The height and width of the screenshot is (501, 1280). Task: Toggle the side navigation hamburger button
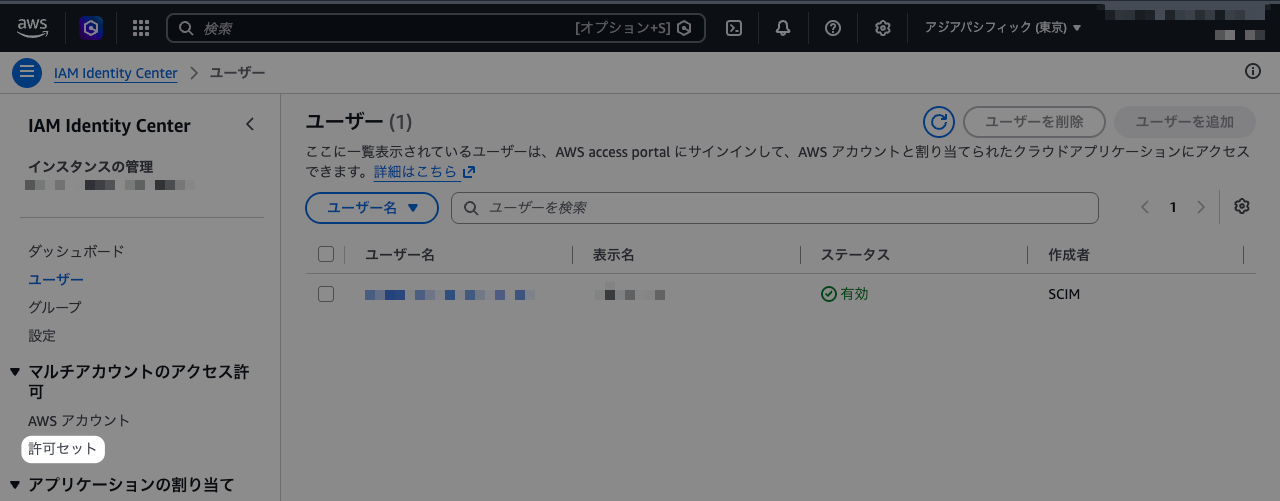27,73
